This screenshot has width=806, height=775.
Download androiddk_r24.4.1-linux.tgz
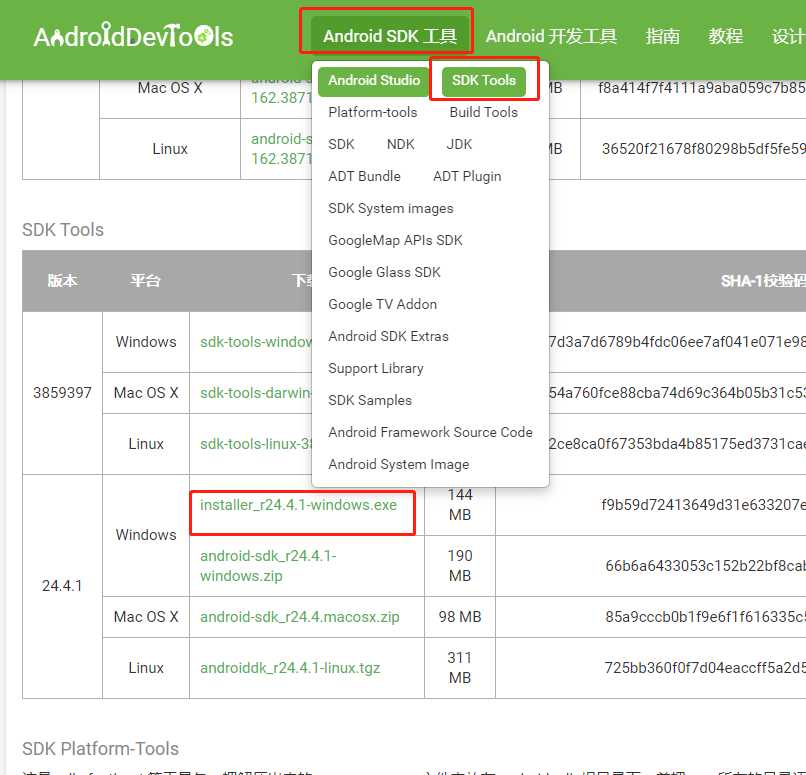click(x=290, y=668)
